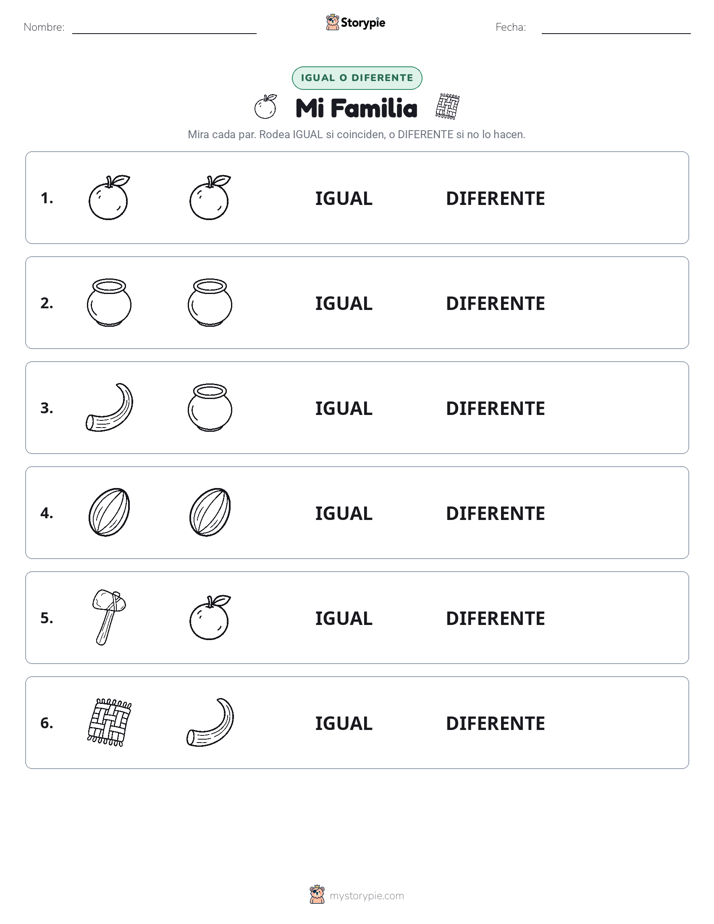Select IGUAL for row 1
This screenshot has height=924, width=714.
tap(343, 199)
